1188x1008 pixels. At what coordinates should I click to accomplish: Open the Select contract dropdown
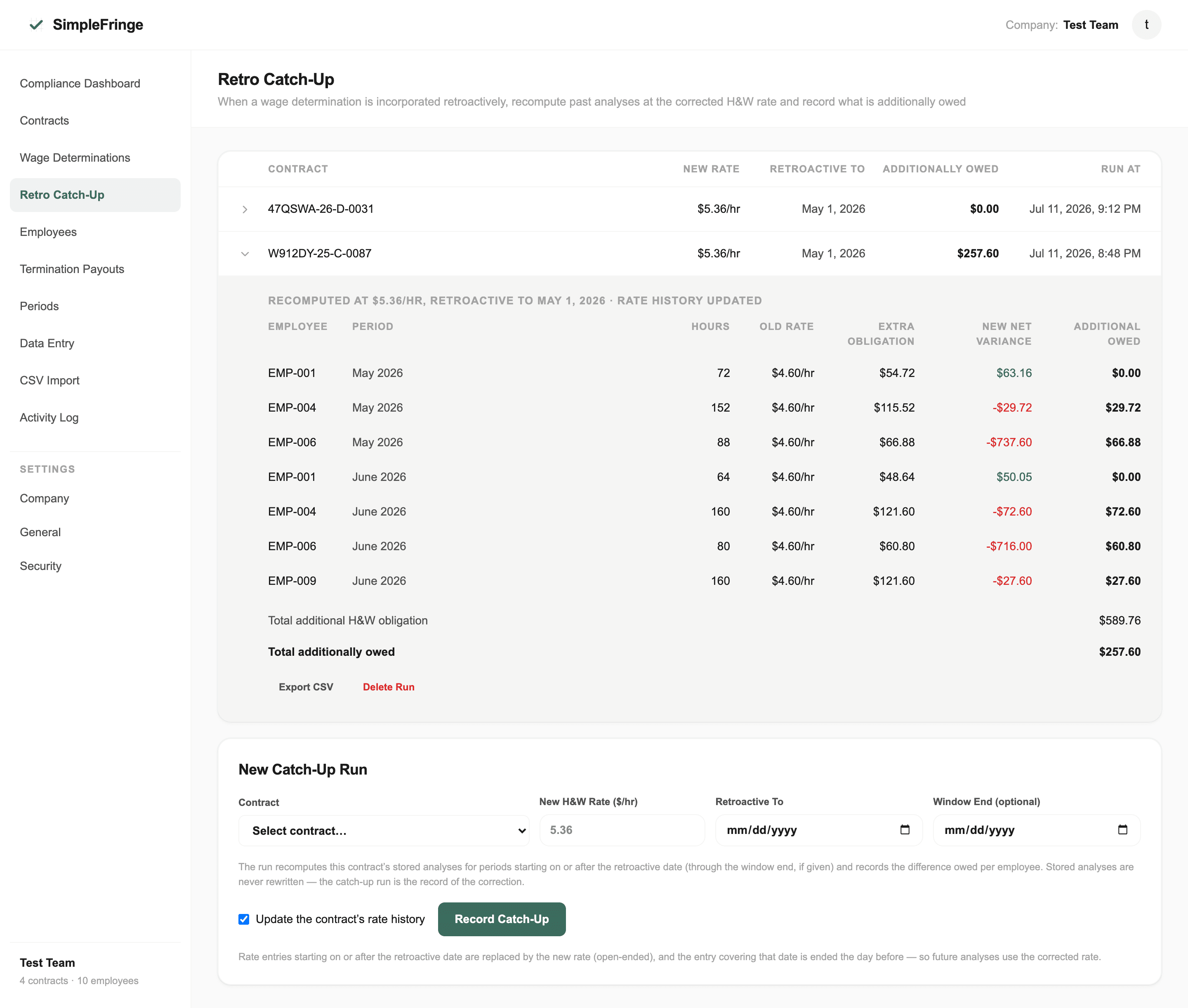coord(384,830)
